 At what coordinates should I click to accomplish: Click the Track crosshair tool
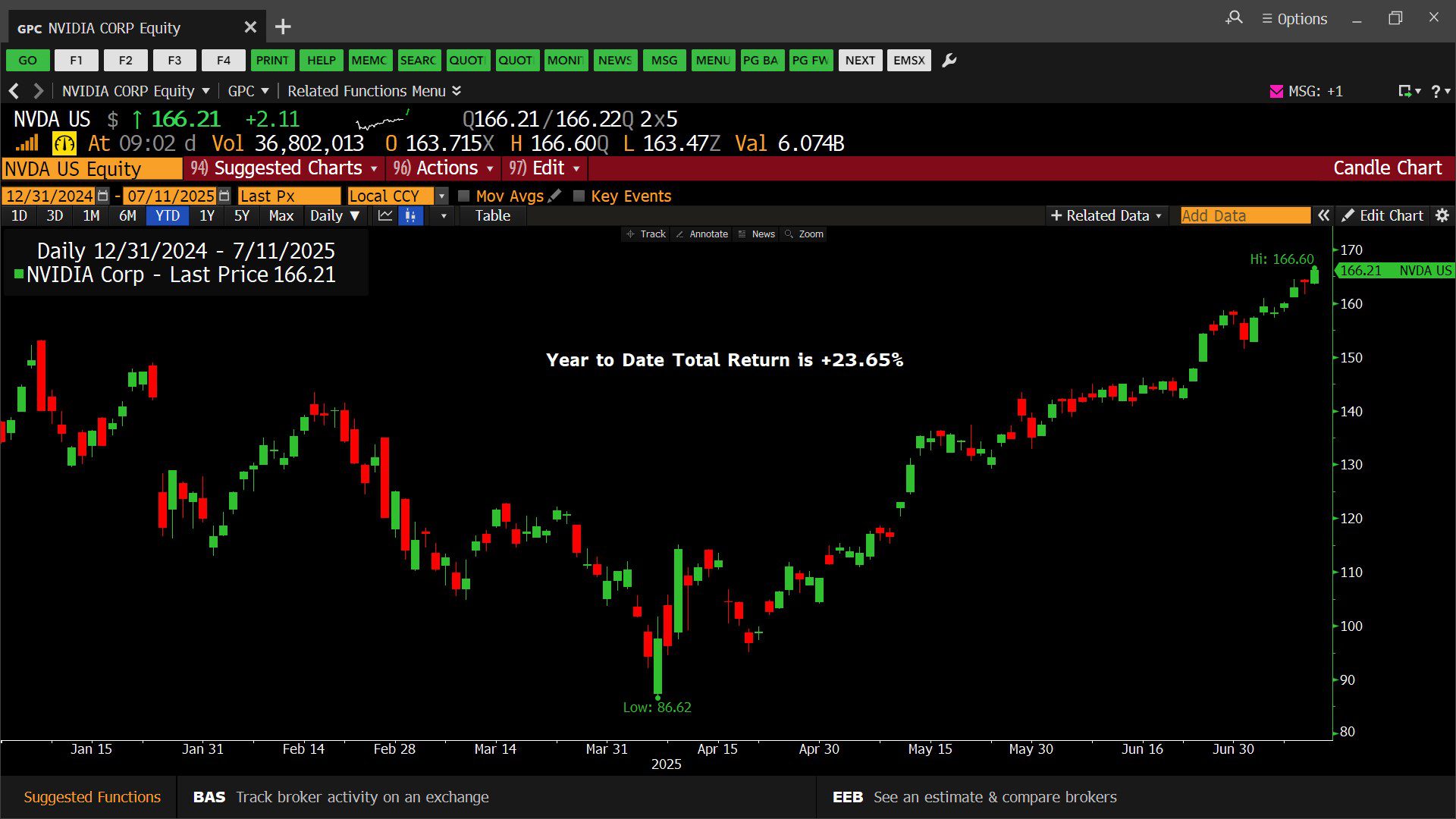click(x=645, y=234)
